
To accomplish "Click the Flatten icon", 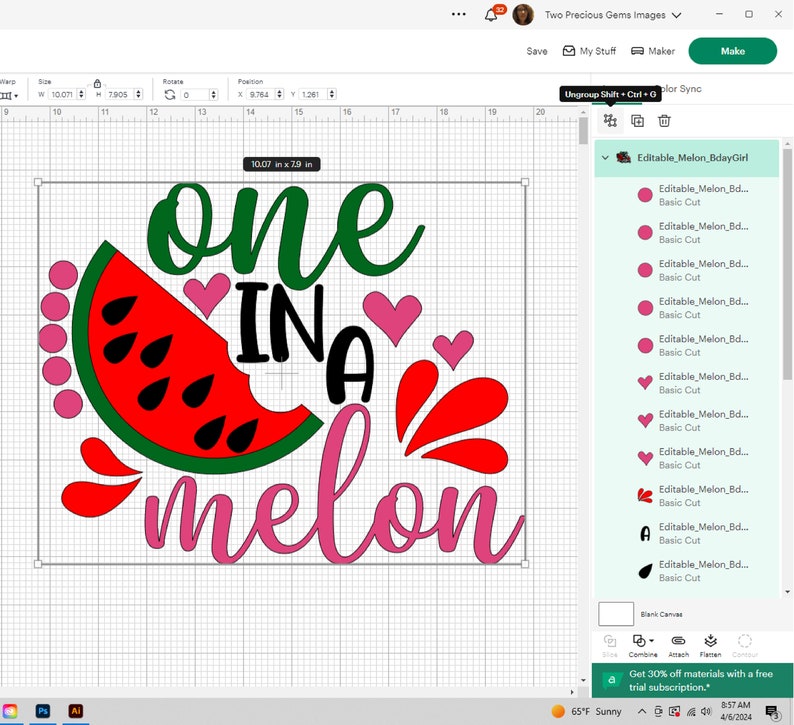I will (x=710, y=641).
